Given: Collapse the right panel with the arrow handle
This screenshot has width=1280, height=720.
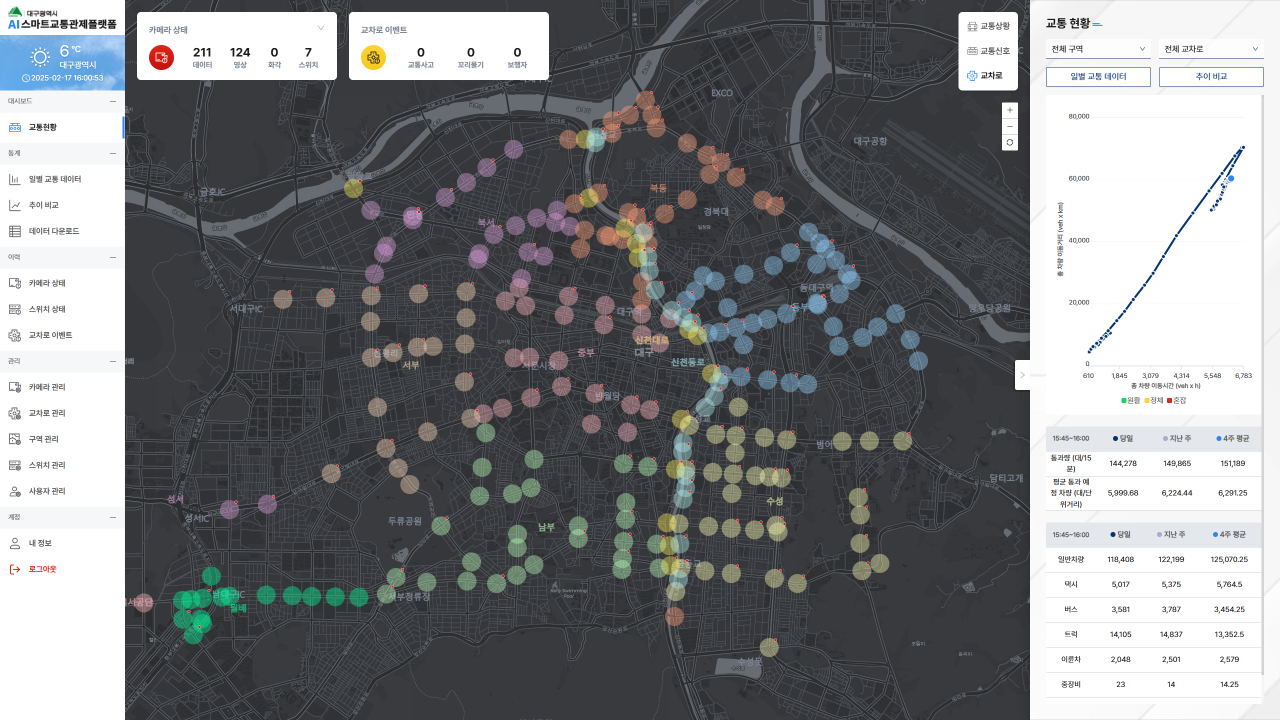Looking at the screenshot, I should (x=1022, y=374).
